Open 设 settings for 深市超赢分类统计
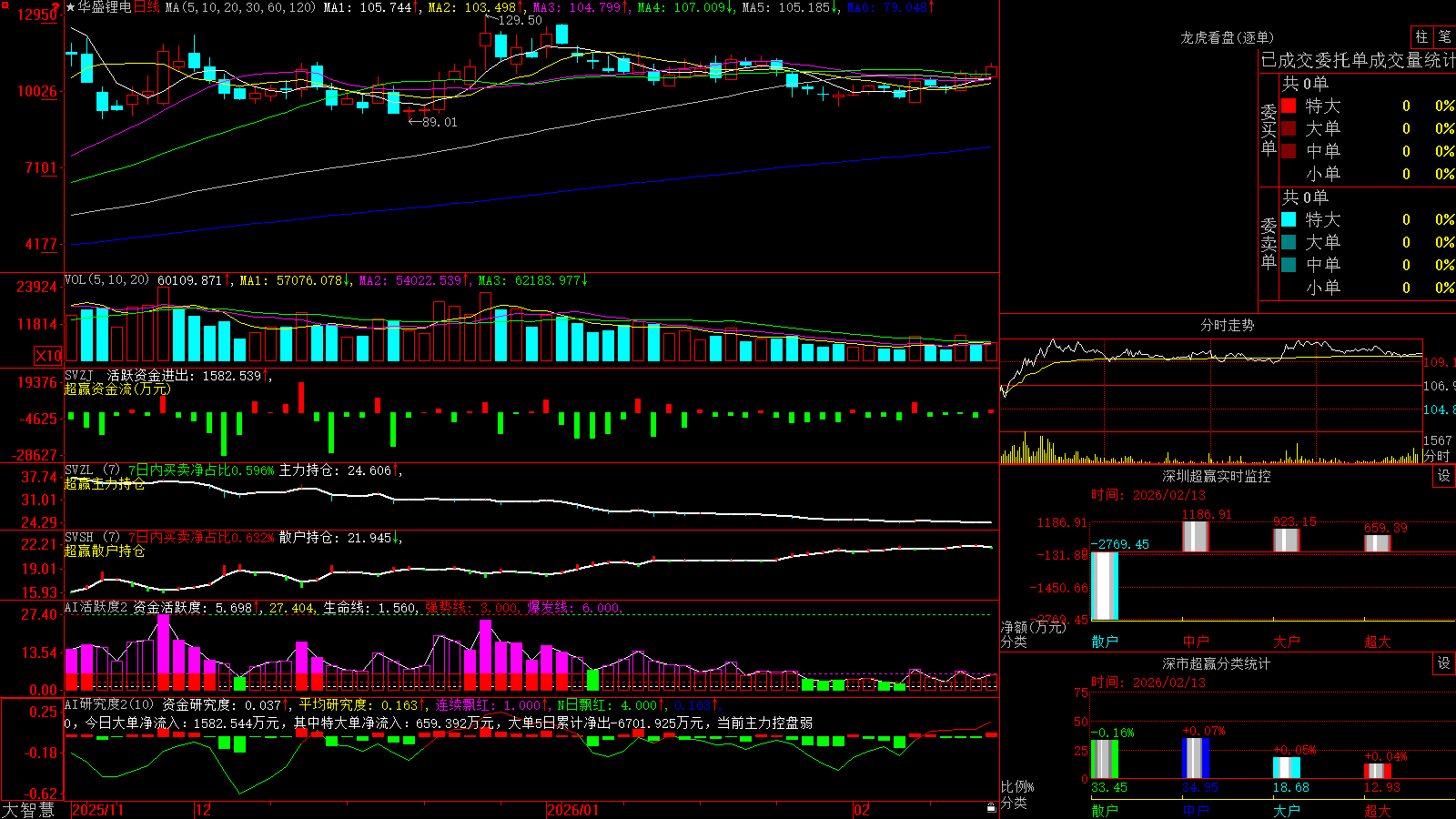 point(1444,663)
